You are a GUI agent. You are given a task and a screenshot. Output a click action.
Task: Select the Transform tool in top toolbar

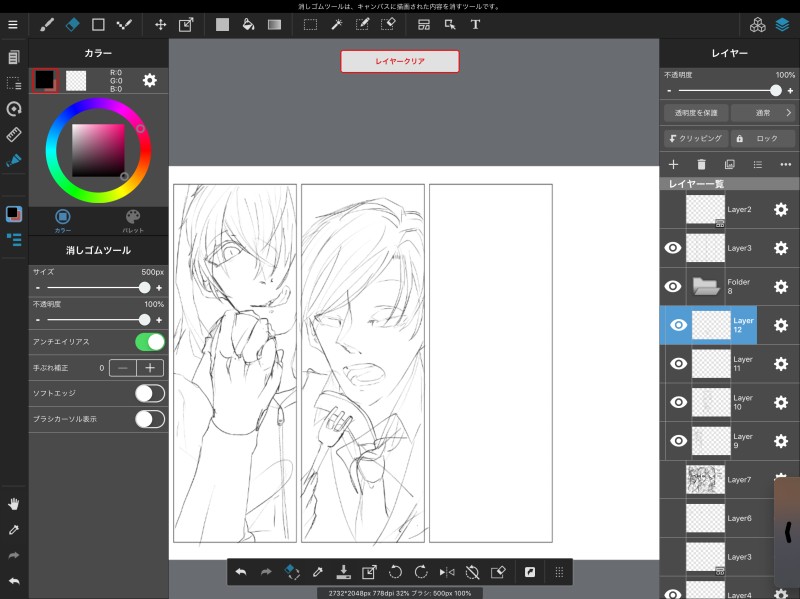186,24
